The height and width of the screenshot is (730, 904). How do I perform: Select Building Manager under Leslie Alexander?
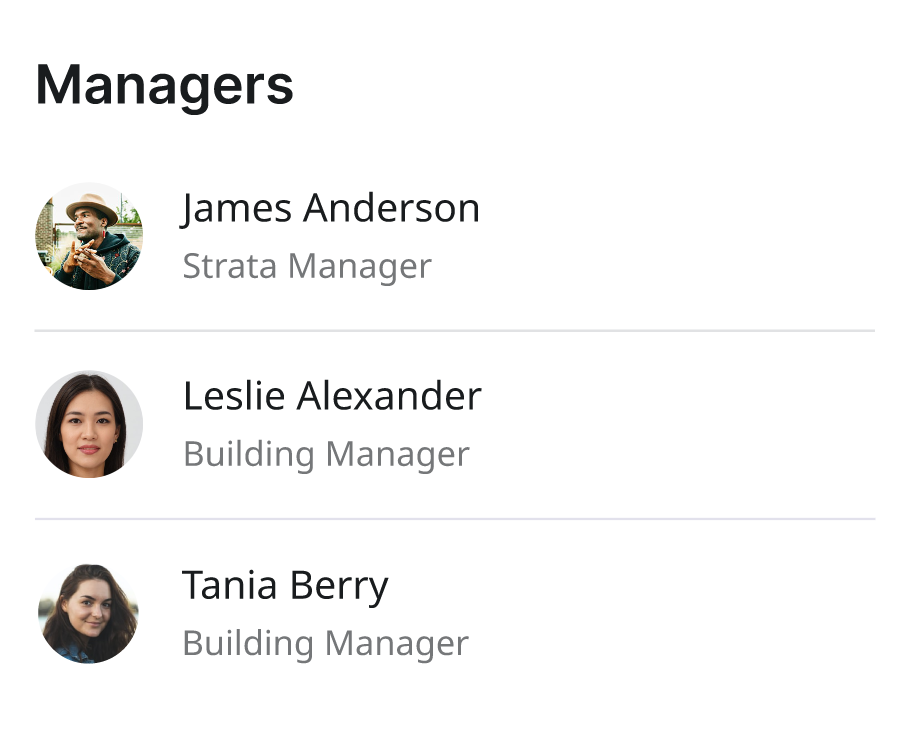(326, 454)
